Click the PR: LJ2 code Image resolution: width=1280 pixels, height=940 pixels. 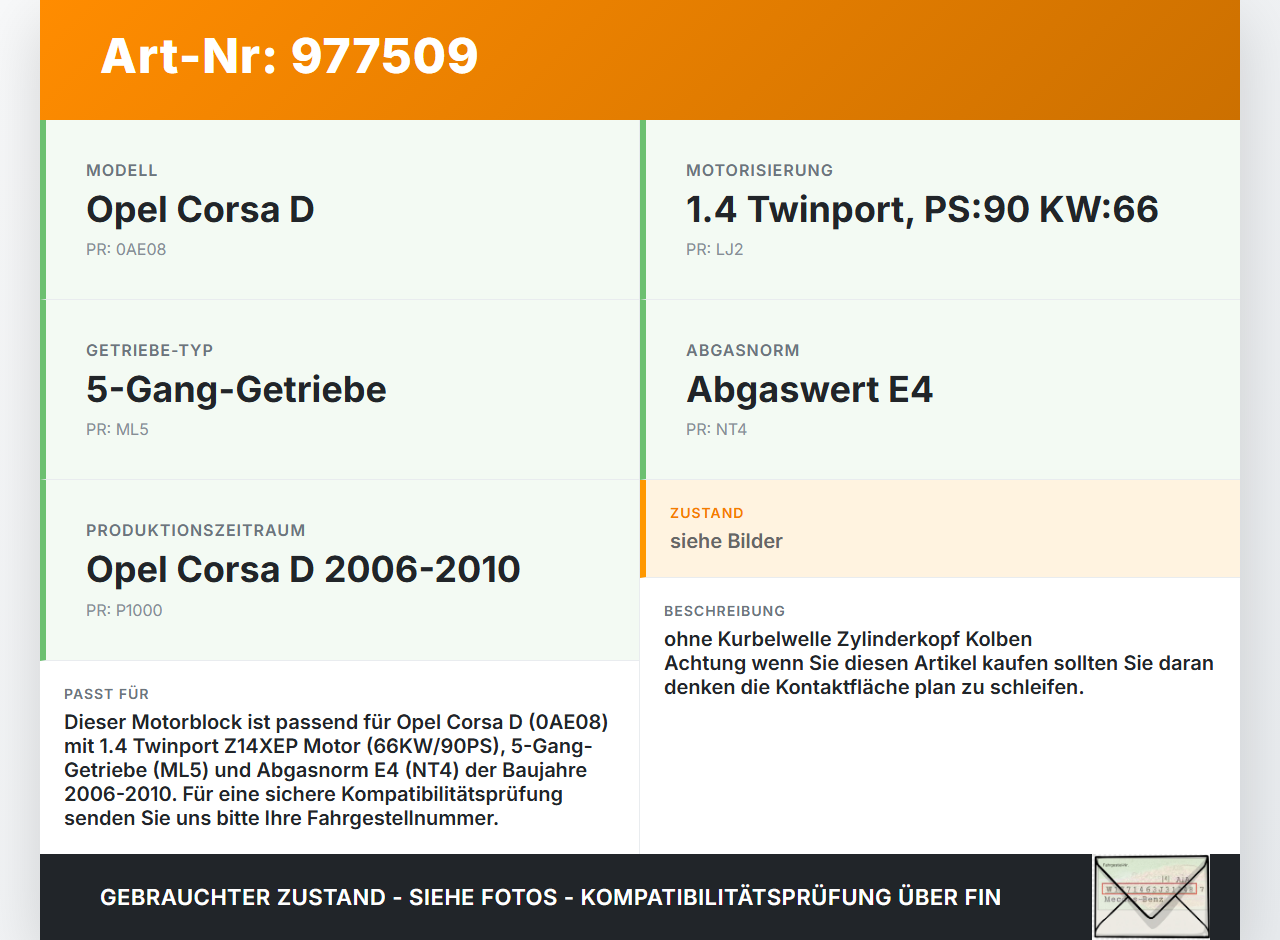coord(714,249)
